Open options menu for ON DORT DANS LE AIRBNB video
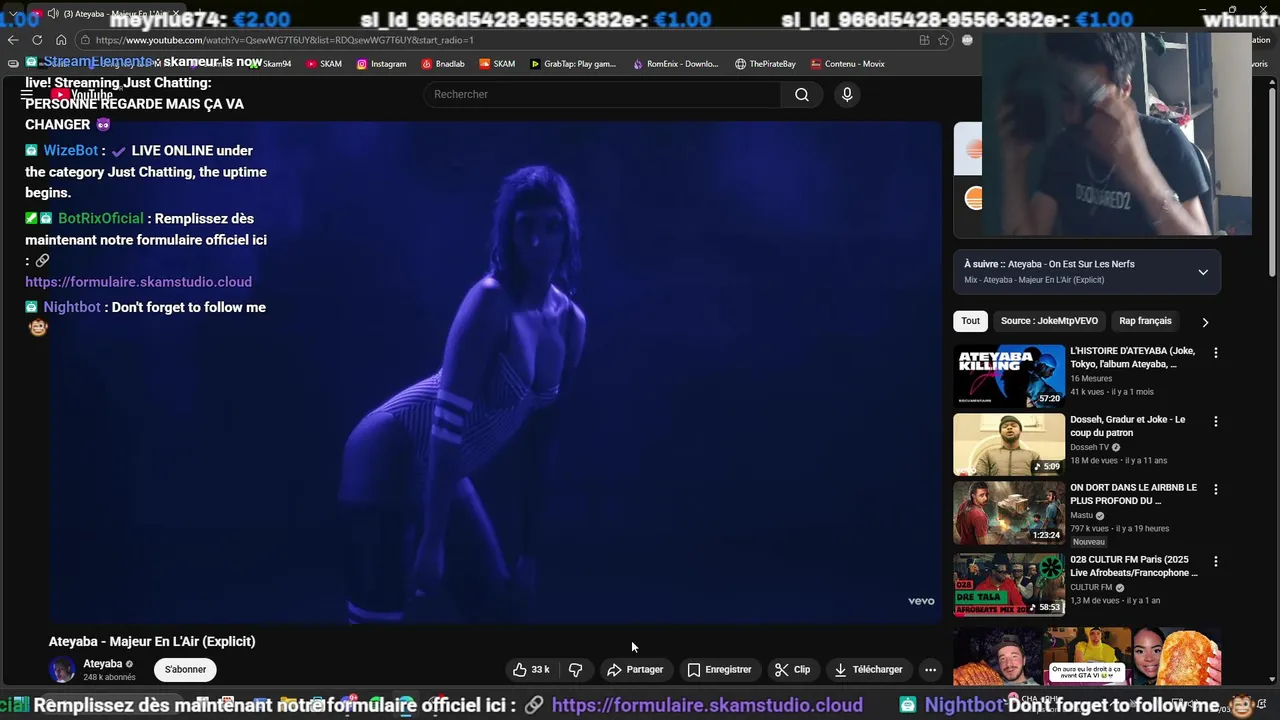The height and width of the screenshot is (720, 1280). click(1216, 490)
